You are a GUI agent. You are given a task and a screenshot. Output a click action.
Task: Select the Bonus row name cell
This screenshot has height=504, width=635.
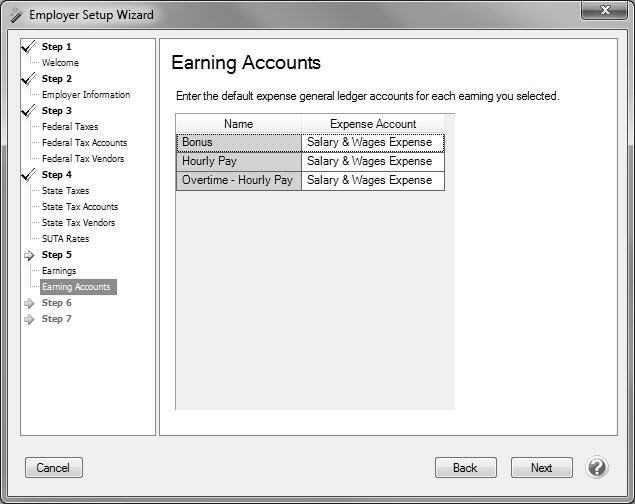pyautogui.click(x=239, y=142)
